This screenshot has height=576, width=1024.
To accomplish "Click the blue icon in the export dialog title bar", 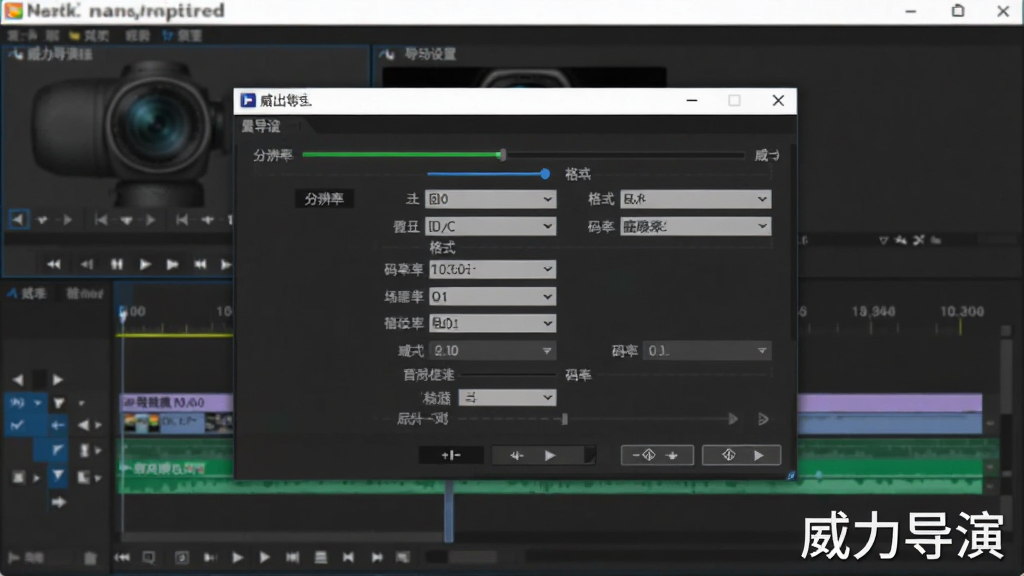I will coord(248,100).
